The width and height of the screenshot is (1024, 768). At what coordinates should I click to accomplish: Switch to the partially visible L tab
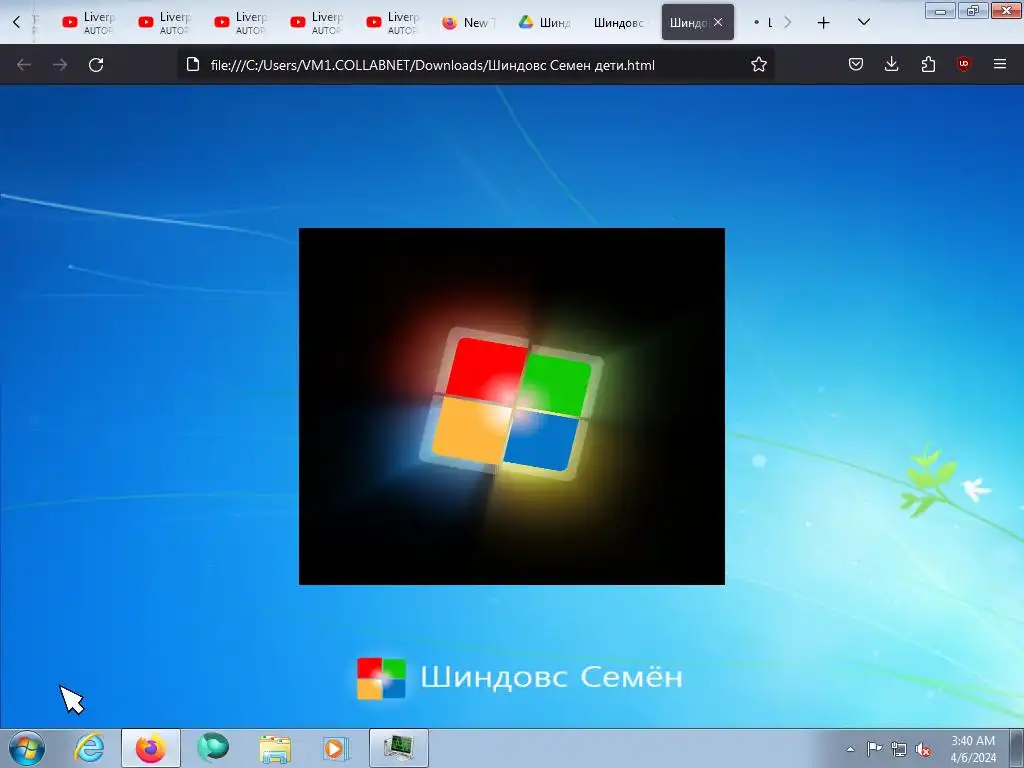click(x=763, y=23)
